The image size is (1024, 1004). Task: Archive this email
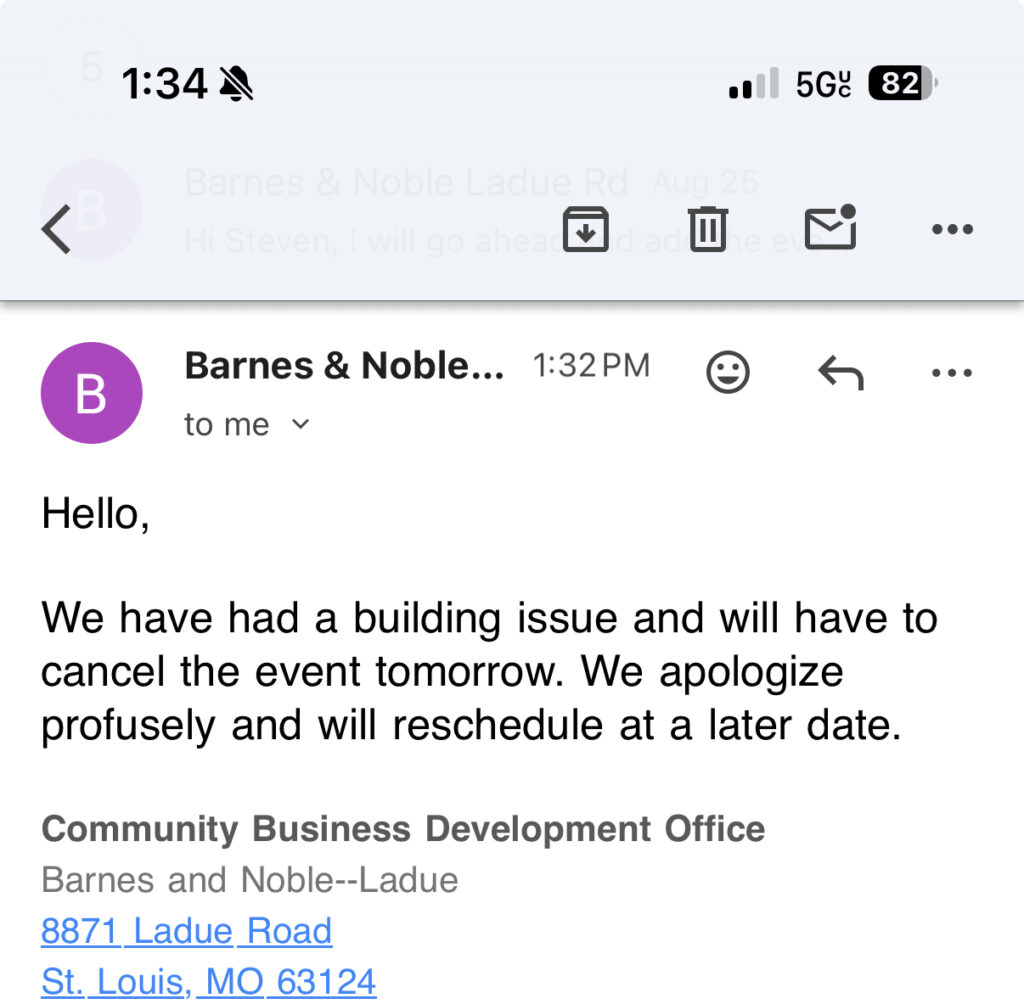click(585, 229)
